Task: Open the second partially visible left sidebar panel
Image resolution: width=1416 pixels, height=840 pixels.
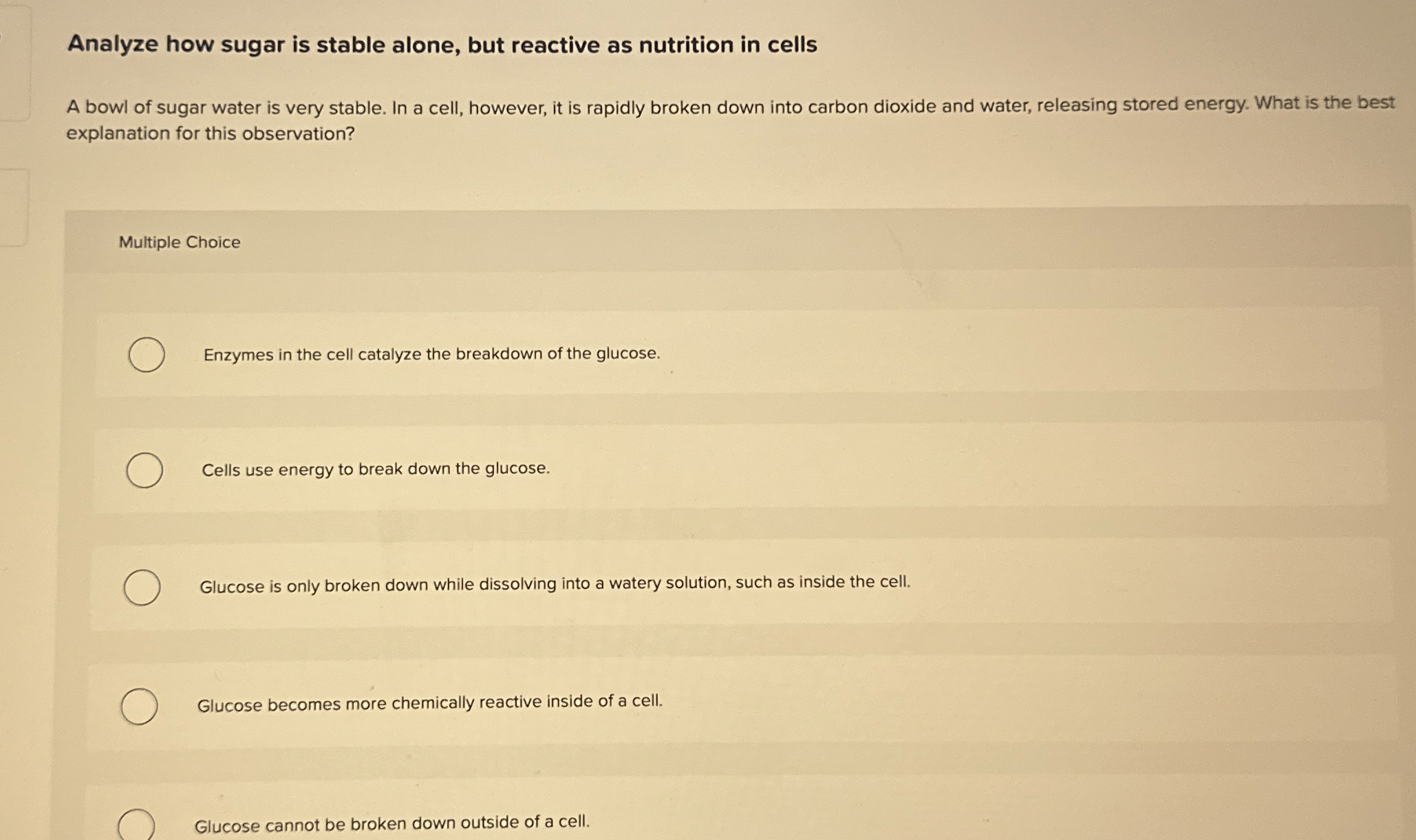Action: click(x=14, y=207)
